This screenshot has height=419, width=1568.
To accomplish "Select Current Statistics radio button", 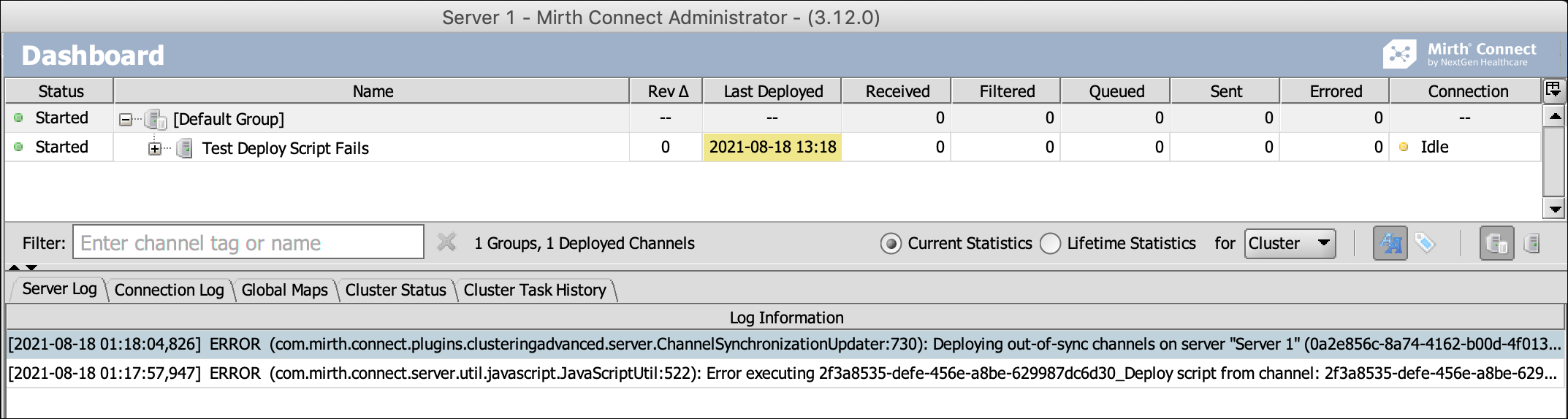I will point(891,243).
